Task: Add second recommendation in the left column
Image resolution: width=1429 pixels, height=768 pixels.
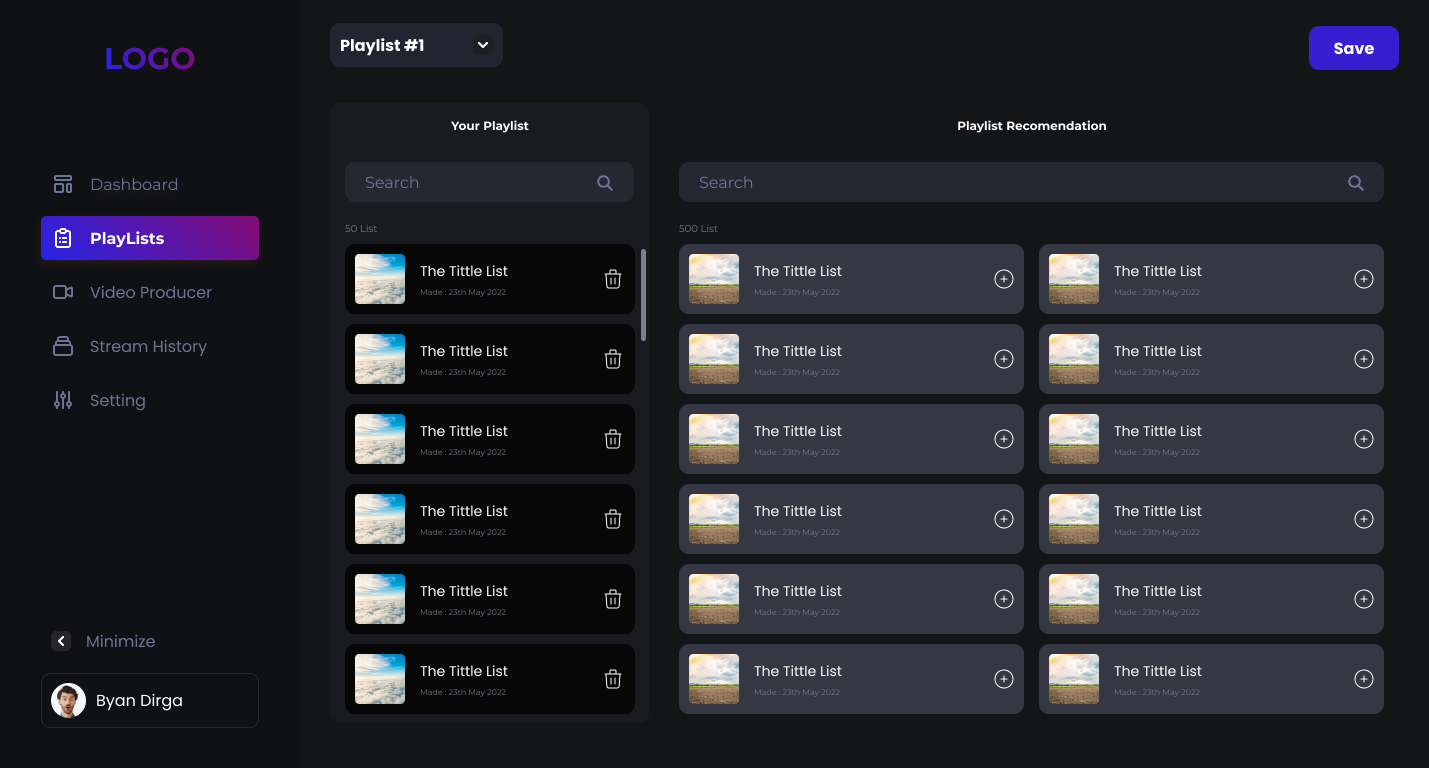Action: tap(1004, 359)
